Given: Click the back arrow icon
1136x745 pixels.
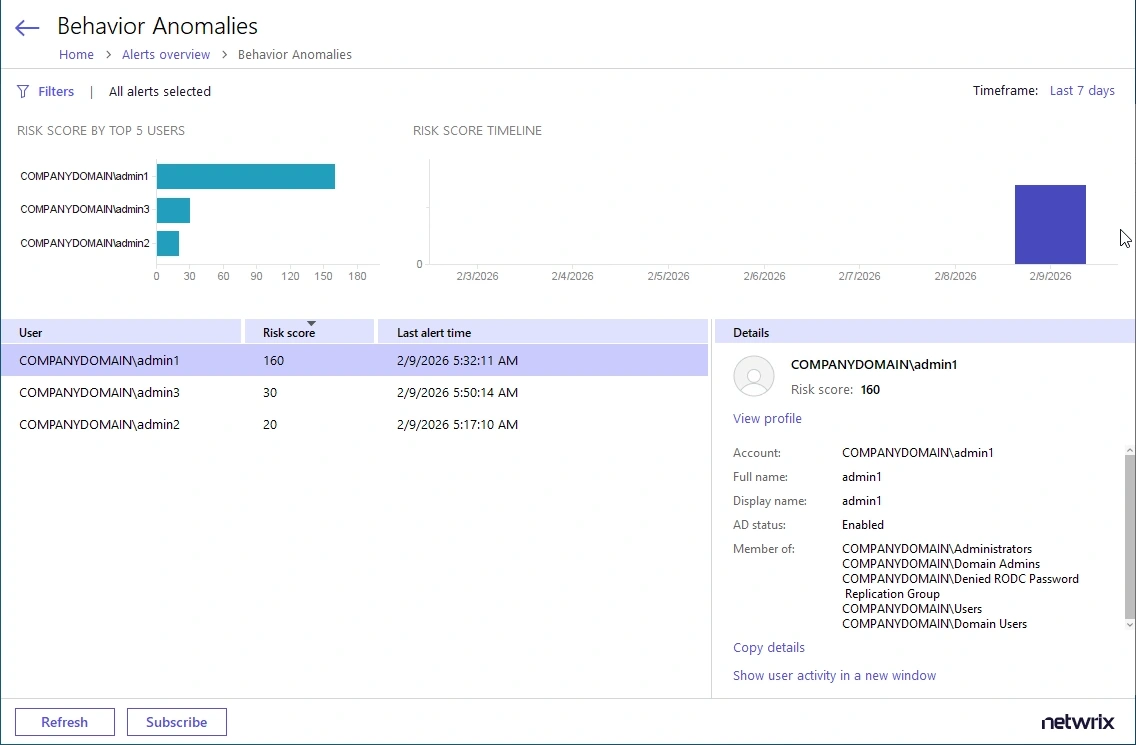Looking at the screenshot, I should (x=27, y=28).
